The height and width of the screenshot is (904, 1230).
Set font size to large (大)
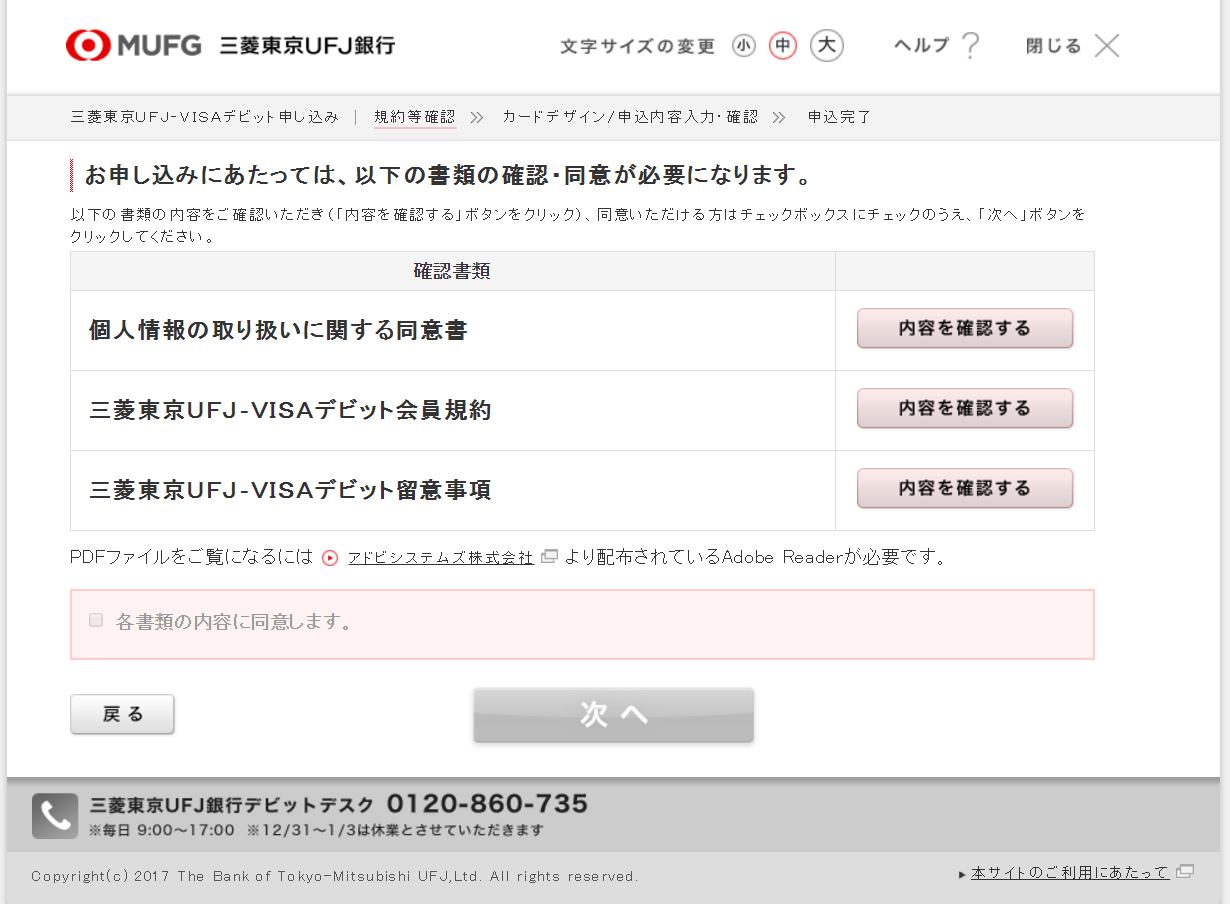(827, 45)
